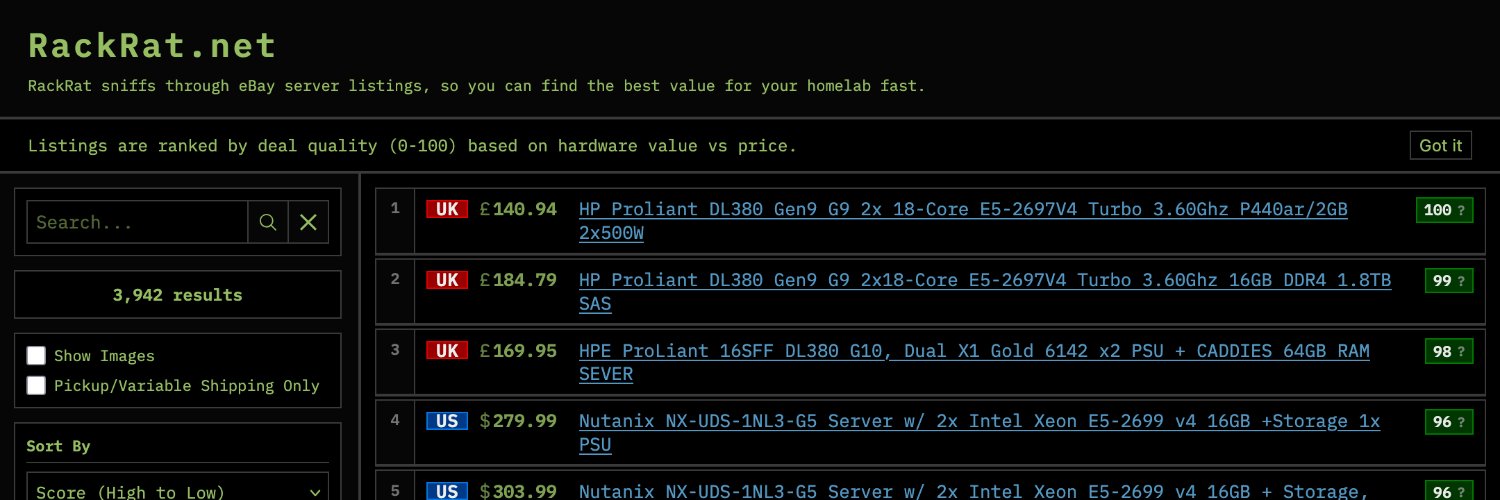Viewport: 1500px width, 500px height.
Task: Click the search magnifier icon
Action: tap(268, 222)
